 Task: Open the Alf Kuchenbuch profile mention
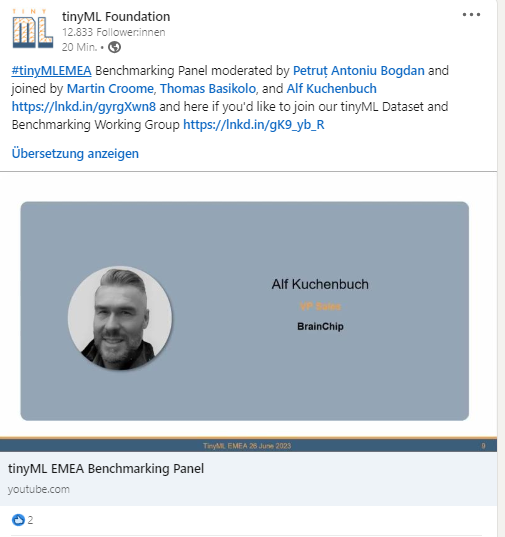[331, 89]
